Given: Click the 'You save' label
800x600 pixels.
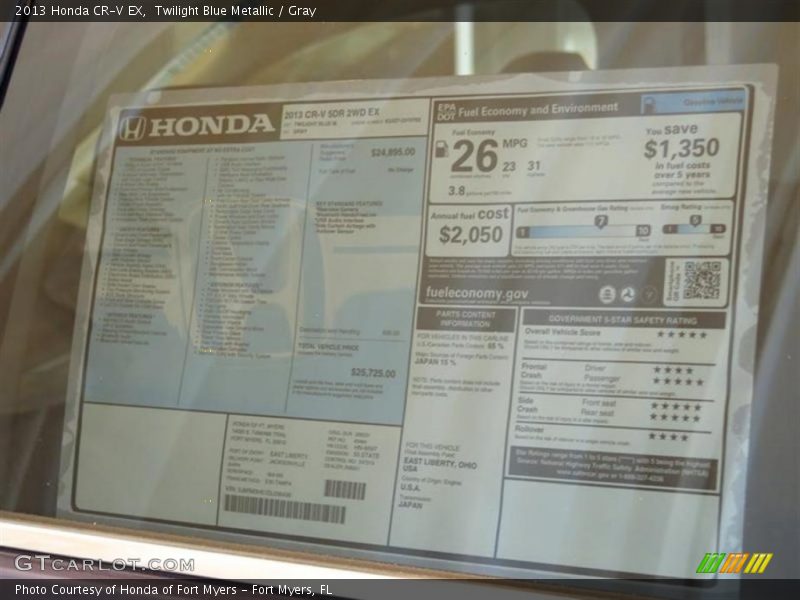Looking at the screenshot, I should [x=671, y=130].
